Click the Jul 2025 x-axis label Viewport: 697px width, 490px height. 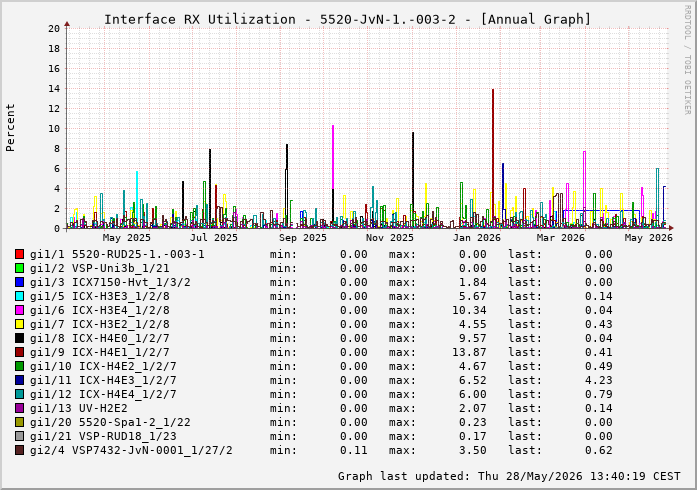point(214,238)
